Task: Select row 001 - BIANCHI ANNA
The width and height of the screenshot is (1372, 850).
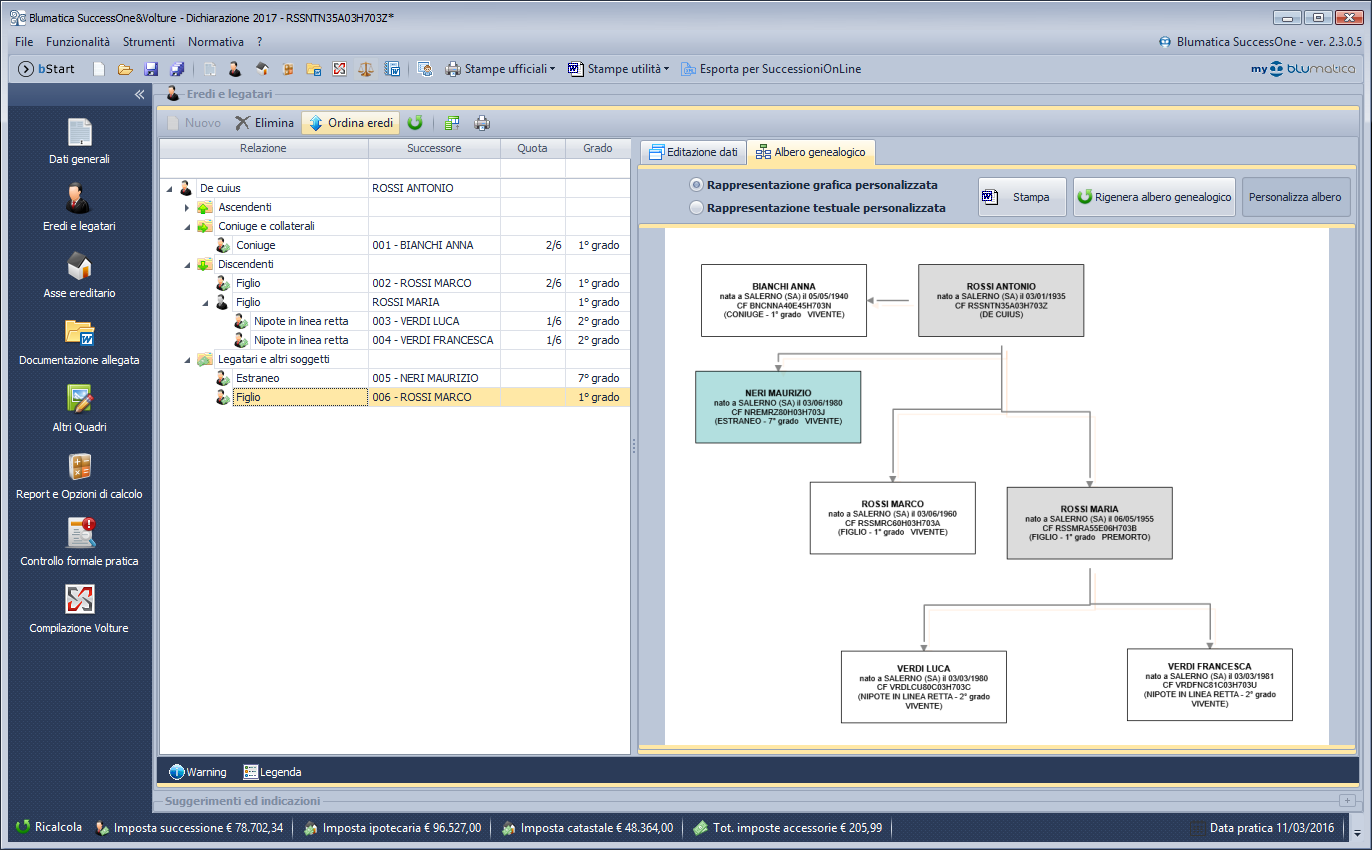Action: (395, 245)
